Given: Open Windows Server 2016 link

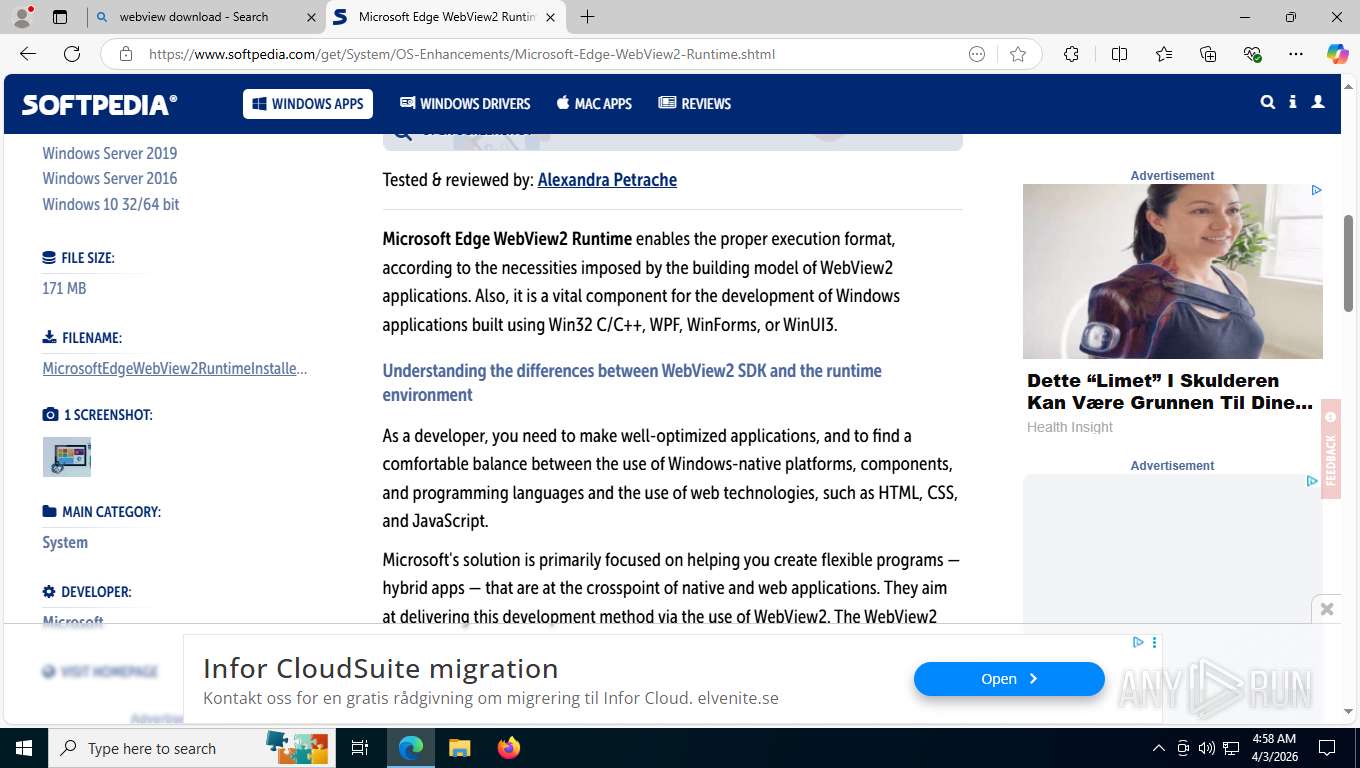Looking at the screenshot, I should point(110,178).
